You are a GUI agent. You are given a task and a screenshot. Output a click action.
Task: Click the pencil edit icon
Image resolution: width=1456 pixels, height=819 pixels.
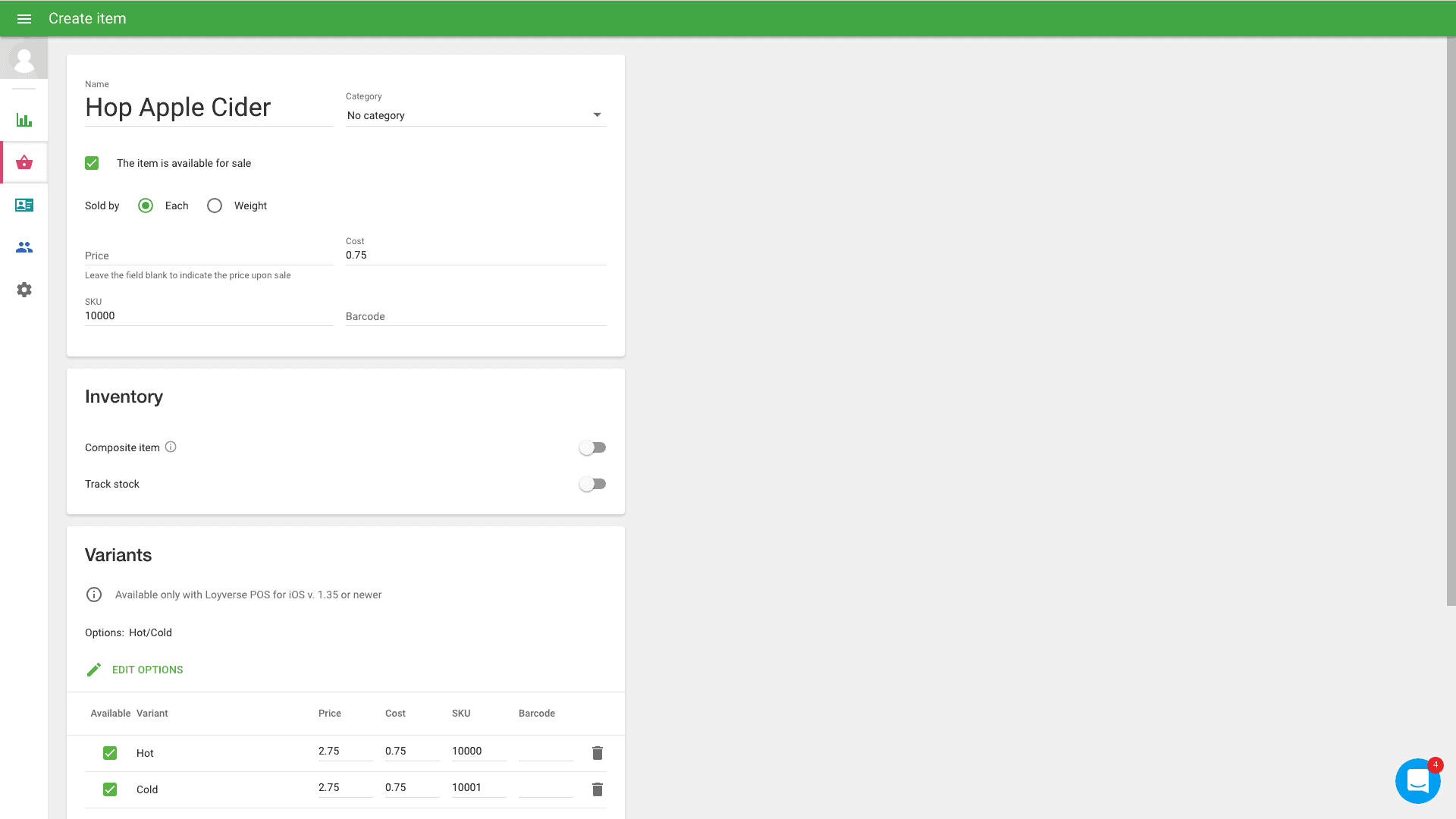94,670
